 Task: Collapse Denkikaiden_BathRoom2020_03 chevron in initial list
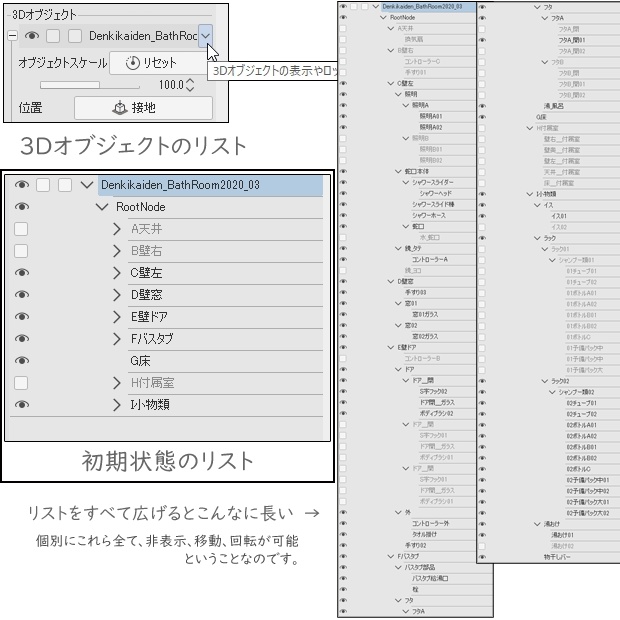point(87,185)
